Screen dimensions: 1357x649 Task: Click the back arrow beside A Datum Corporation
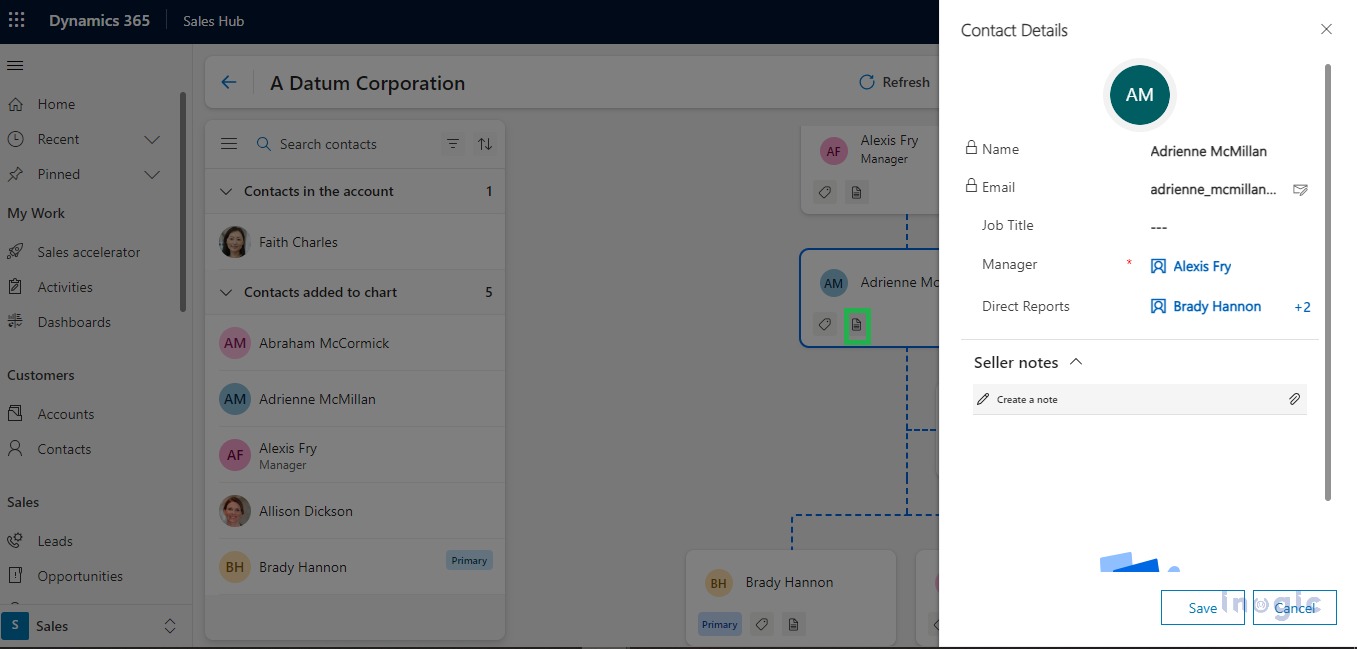(x=229, y=83)
